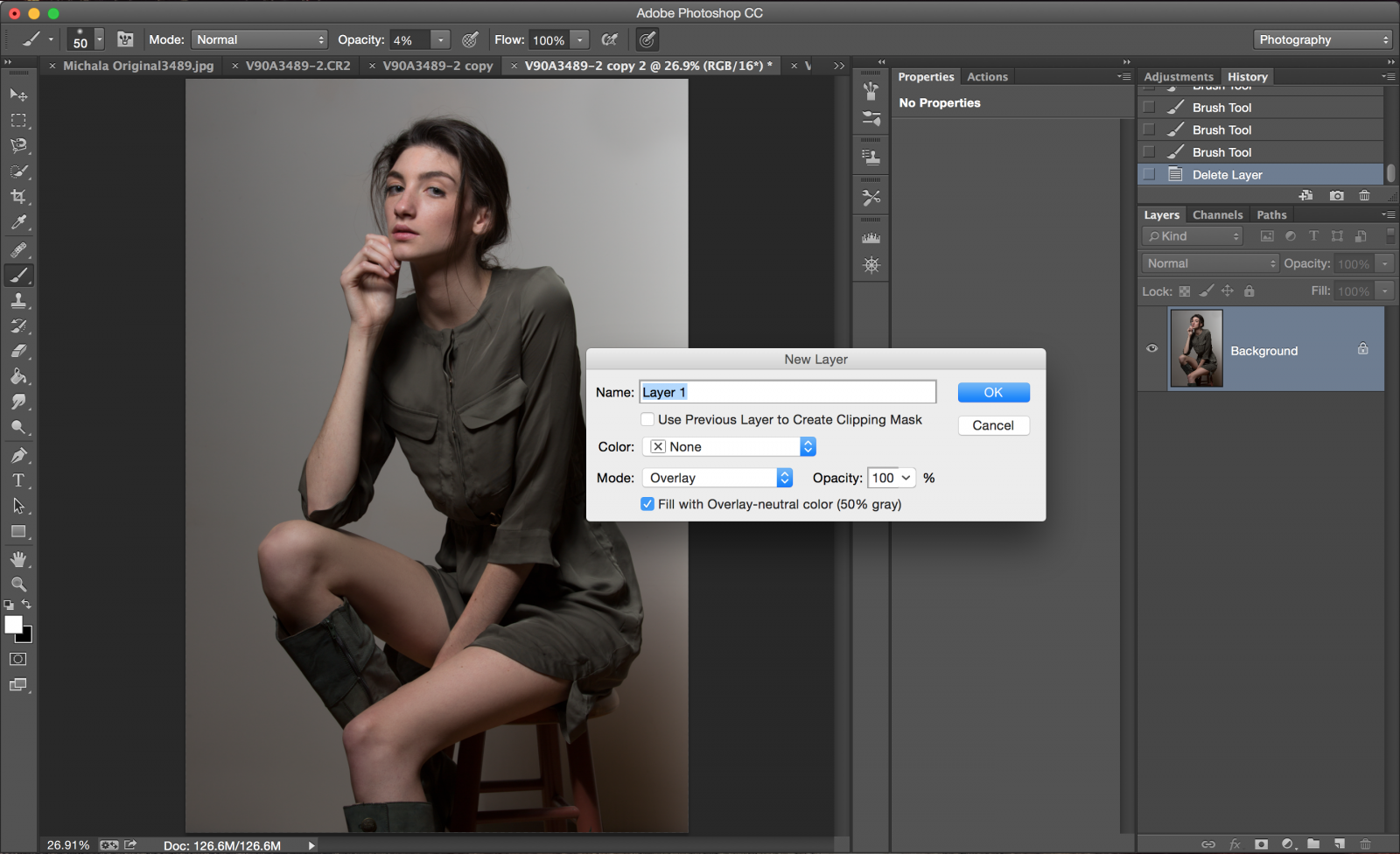1400x854 pixels.
Task: Expand the Photography workspace dropdown
Action: pyautogui.click(x=1323, y=40)
